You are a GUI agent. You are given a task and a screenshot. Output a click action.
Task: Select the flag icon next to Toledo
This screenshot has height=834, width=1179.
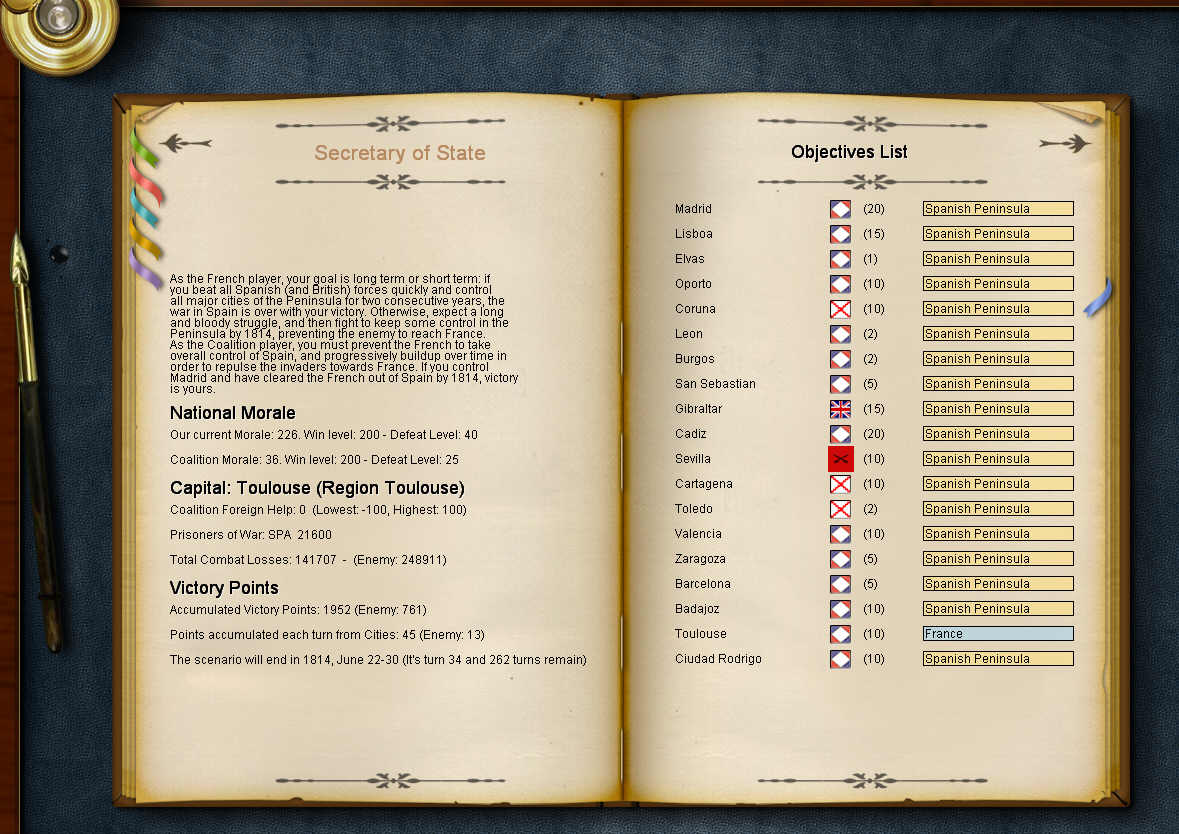[x=840, y=509]
